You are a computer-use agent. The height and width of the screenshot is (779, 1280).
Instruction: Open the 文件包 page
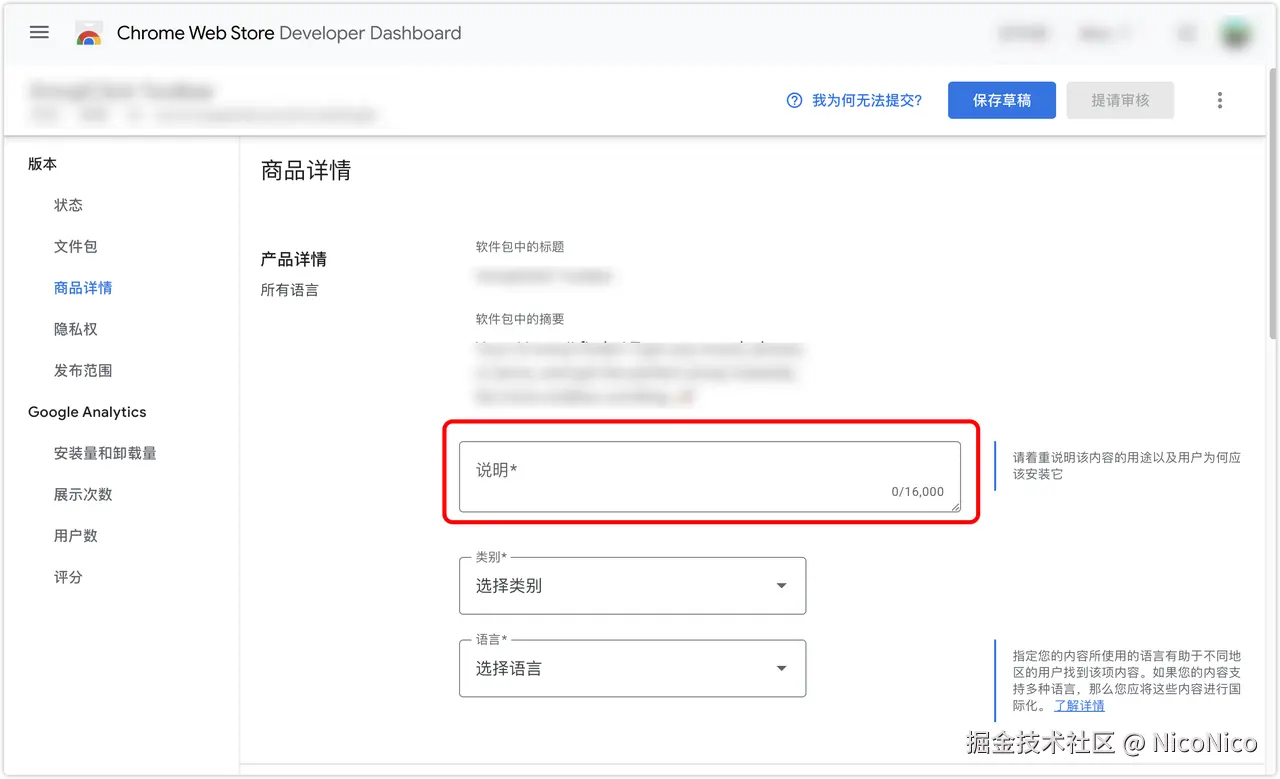[75, 246]
